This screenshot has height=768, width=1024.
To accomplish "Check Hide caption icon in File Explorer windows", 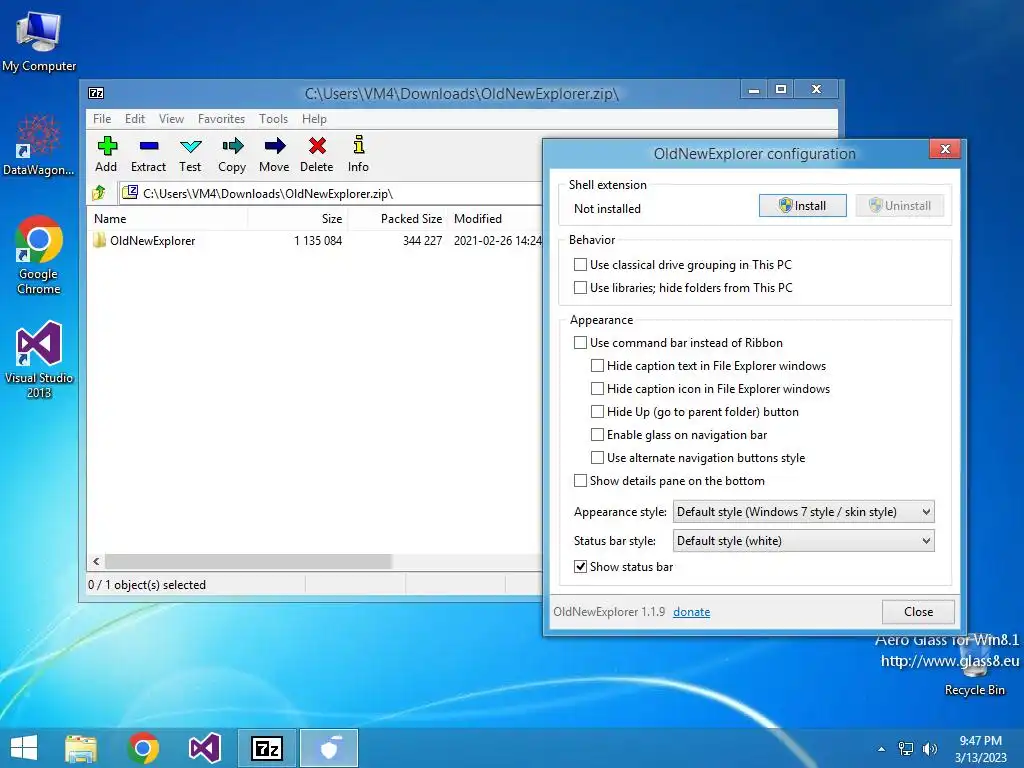I will [597, 389].
